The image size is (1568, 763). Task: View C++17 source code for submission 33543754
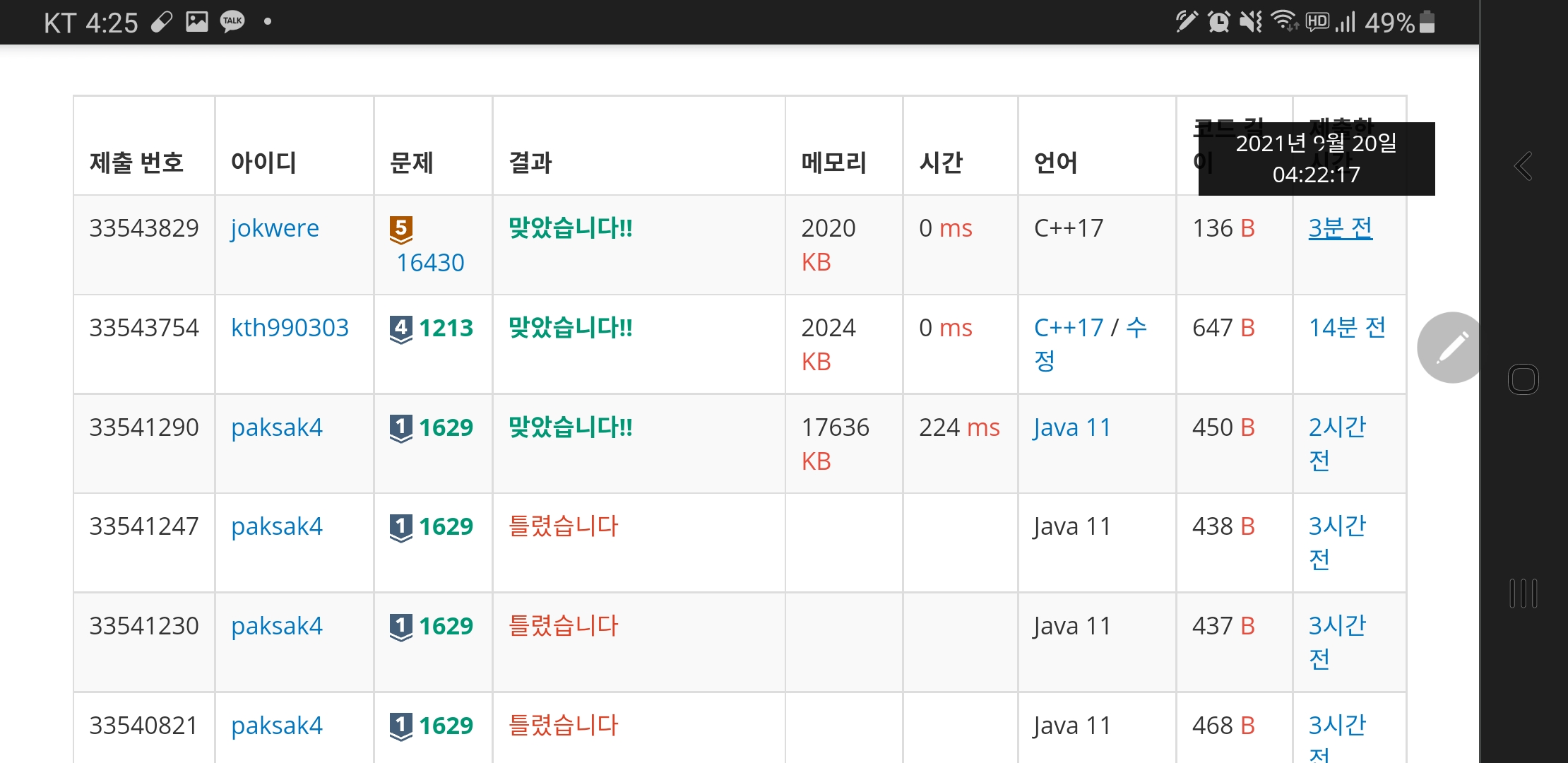(x=1068, y=328)
